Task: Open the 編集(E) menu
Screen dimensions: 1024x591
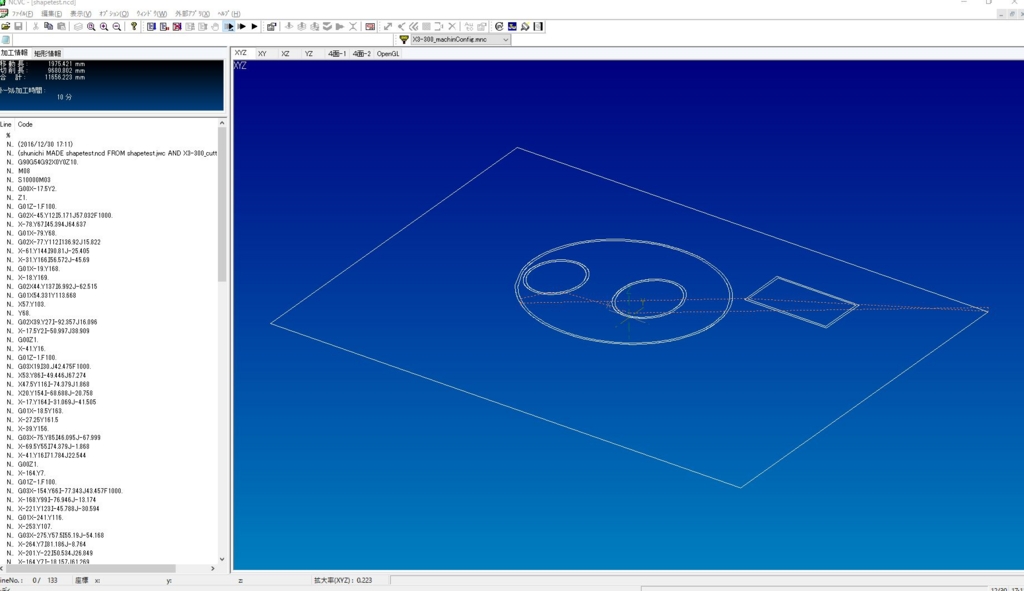Action: (52, 13)
